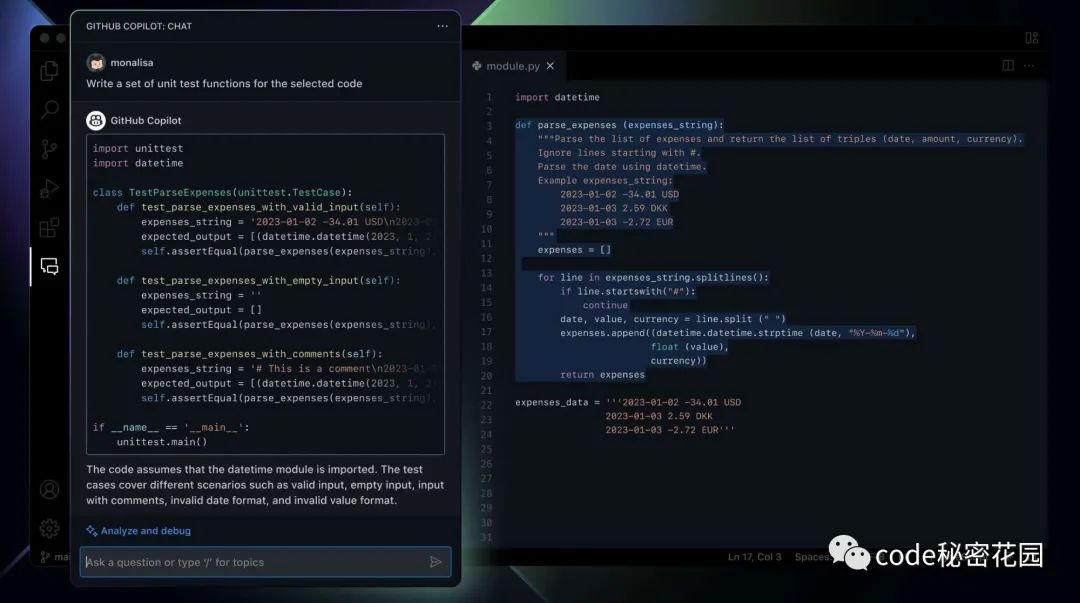The width and height of the screenshot is (1080, 603).
Task: Click the monalisa user avatar
Action: click(x=96, y=63)
